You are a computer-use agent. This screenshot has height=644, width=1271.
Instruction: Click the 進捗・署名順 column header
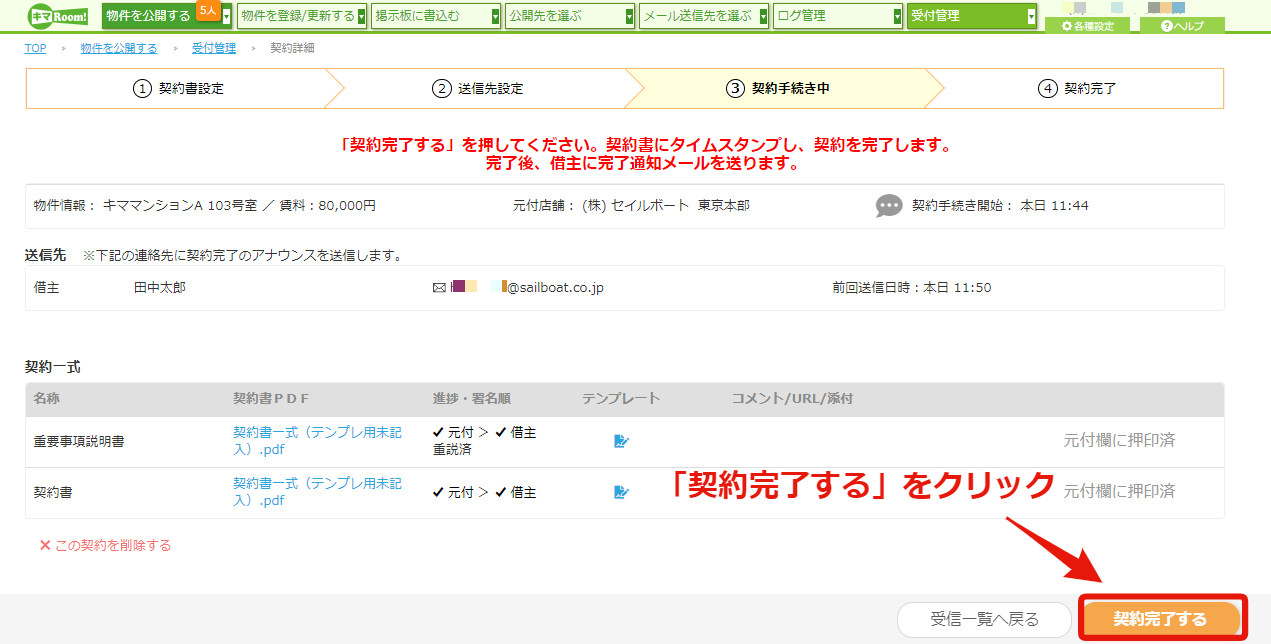coord(472,399)
